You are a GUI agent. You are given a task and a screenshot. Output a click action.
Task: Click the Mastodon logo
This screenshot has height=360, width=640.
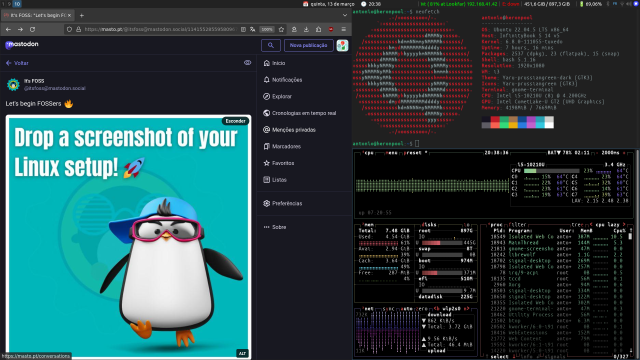[22, 44]
